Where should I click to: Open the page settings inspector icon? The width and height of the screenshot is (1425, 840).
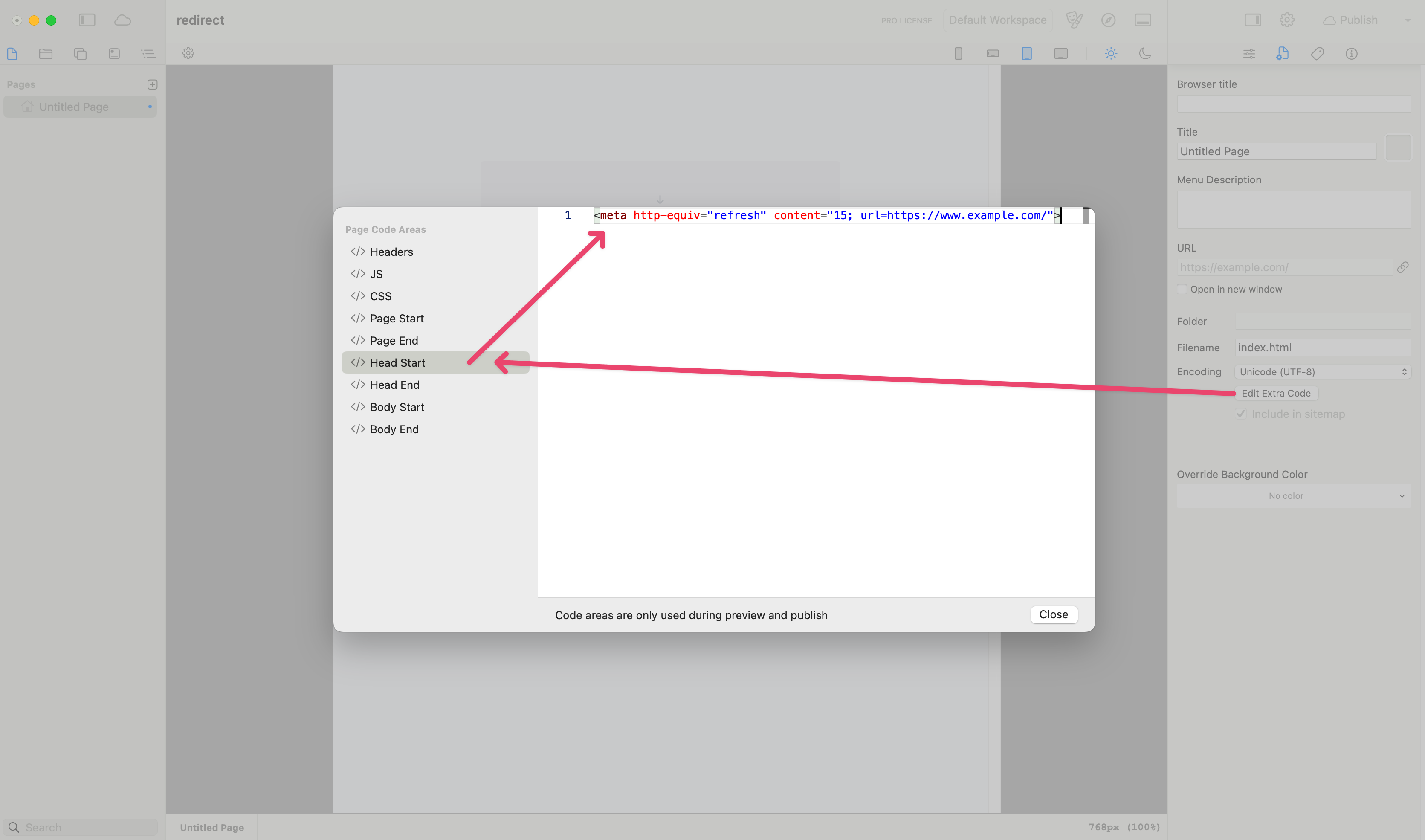tap(1283, 54)
